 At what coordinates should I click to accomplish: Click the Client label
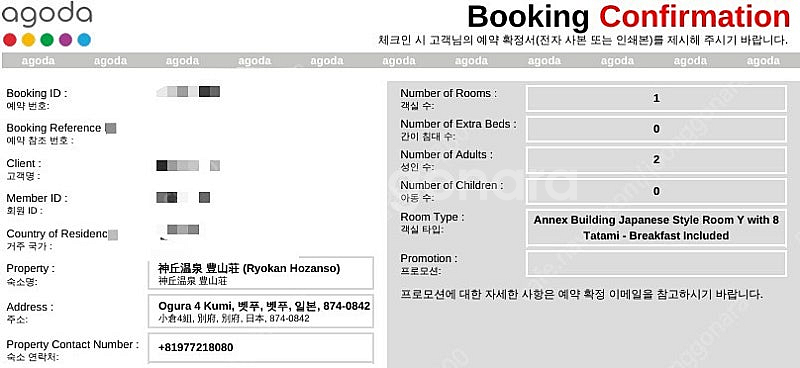pos(23,163)
